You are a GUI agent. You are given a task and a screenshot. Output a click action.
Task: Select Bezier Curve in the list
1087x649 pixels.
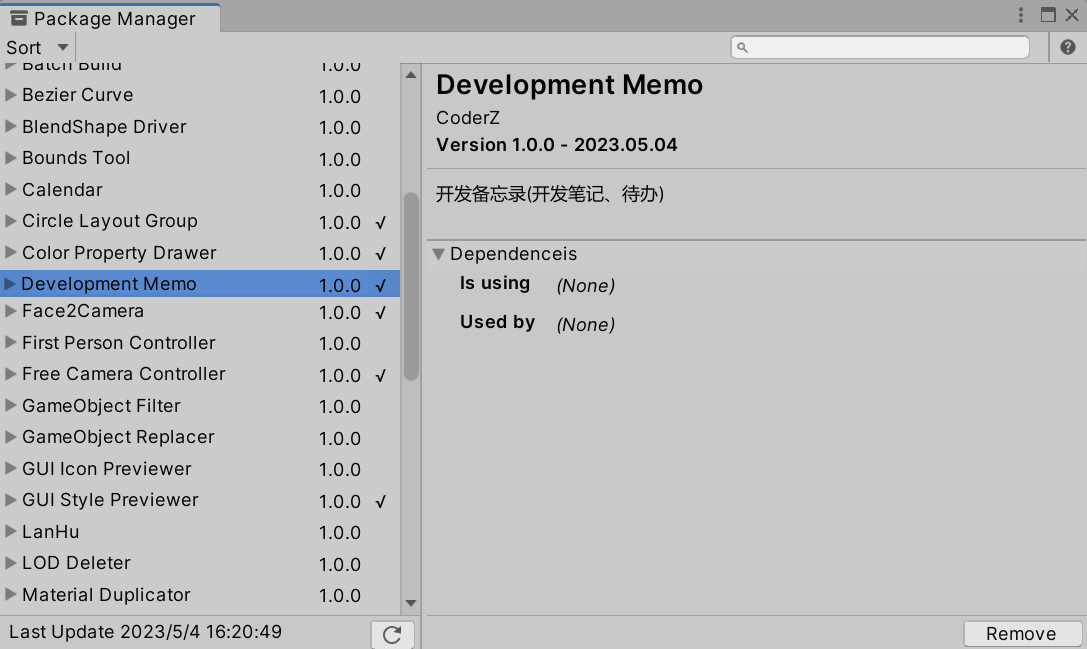[x=200, y=95]
